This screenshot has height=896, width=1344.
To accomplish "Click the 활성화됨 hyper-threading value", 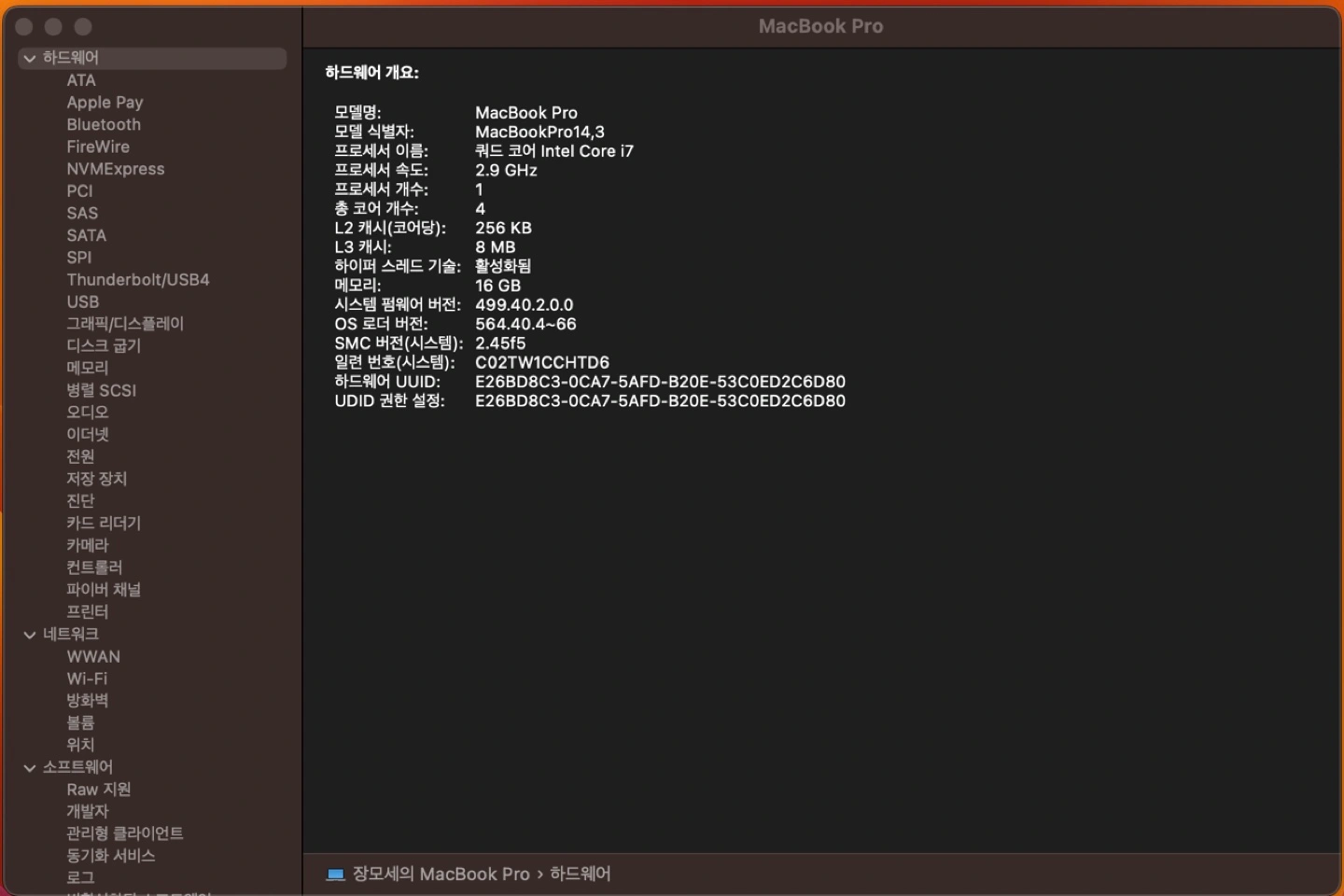I will coord(503,267).
